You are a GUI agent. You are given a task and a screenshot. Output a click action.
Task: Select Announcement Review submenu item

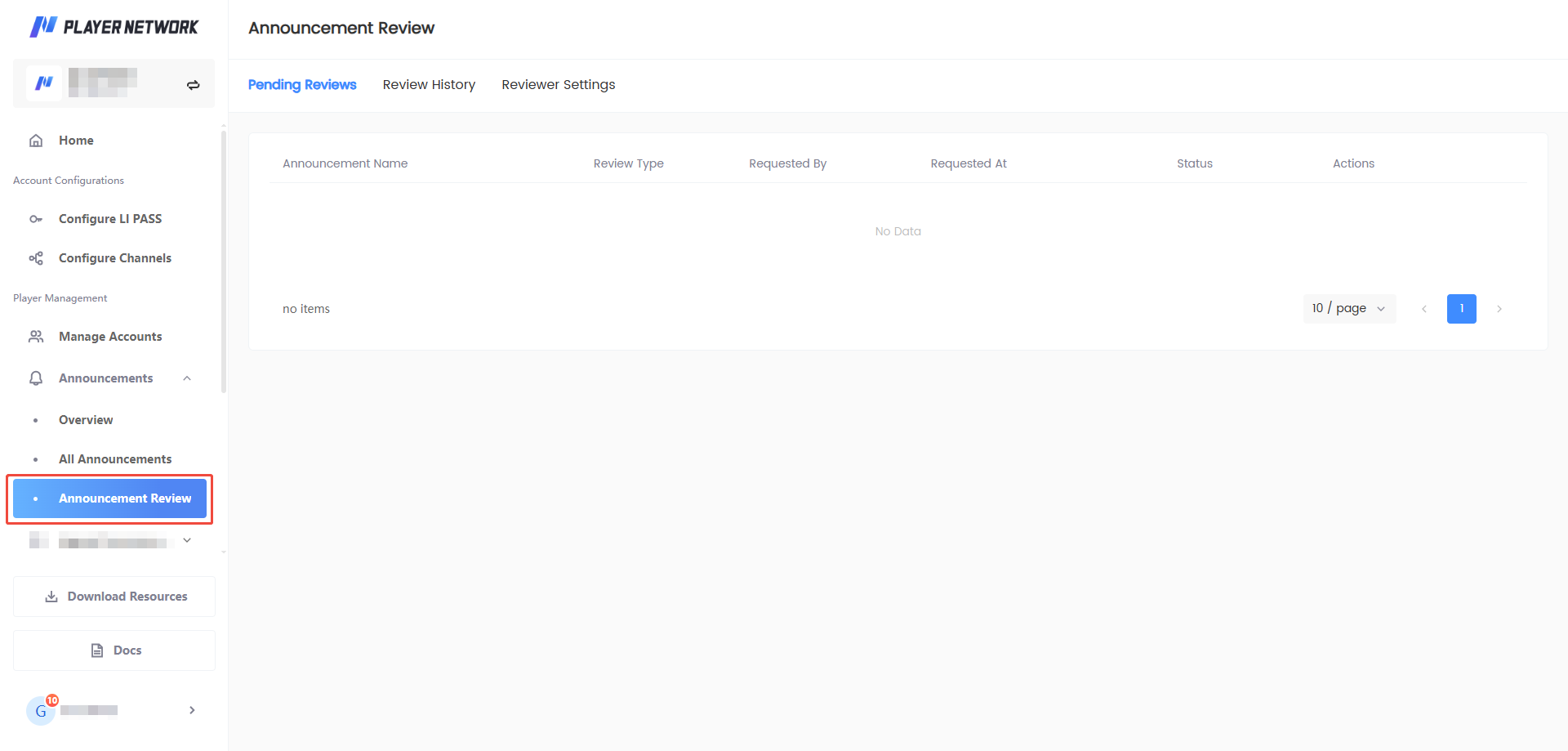[109, 498]
